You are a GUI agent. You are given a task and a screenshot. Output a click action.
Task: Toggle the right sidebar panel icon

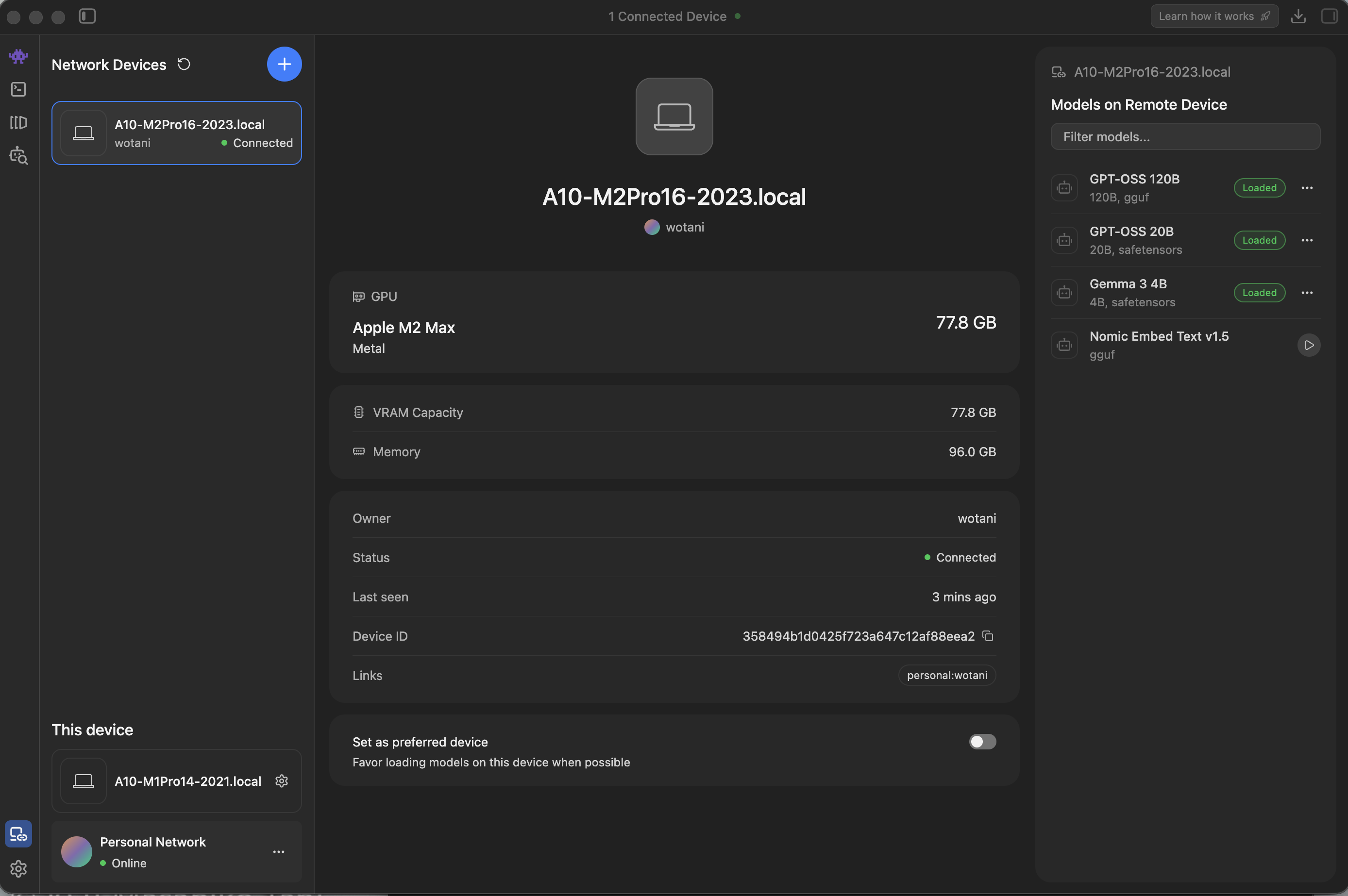[x=1329, y=16]
